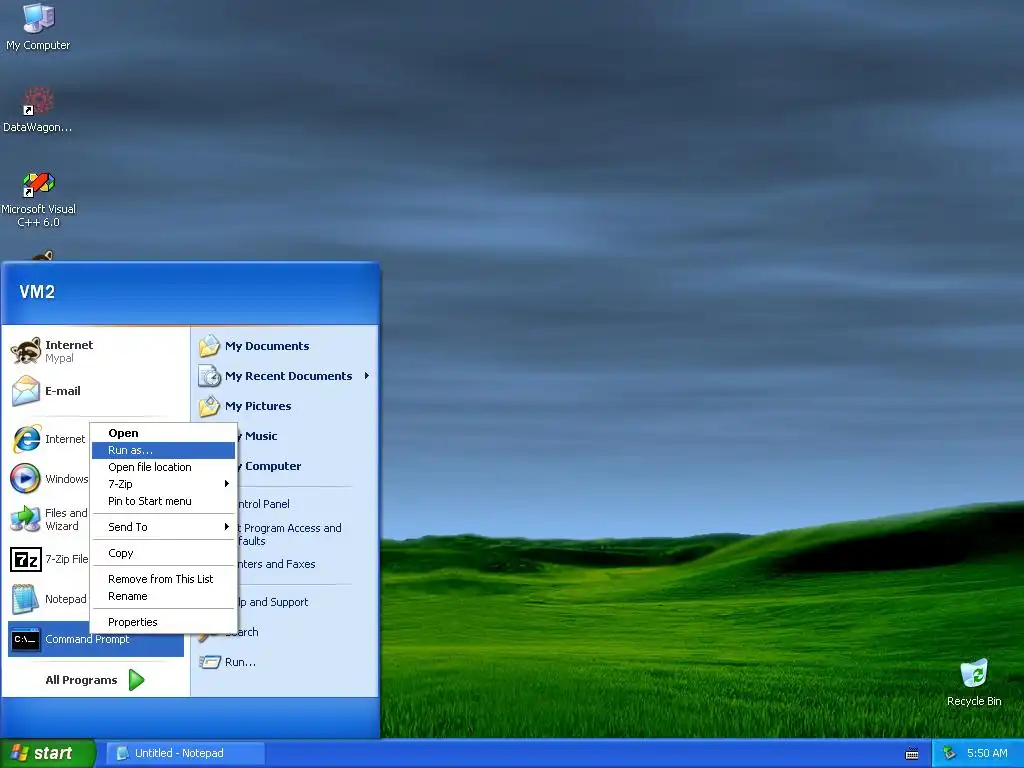
Task: Click the E-mail envelope icon
Action: coord(26,391)
